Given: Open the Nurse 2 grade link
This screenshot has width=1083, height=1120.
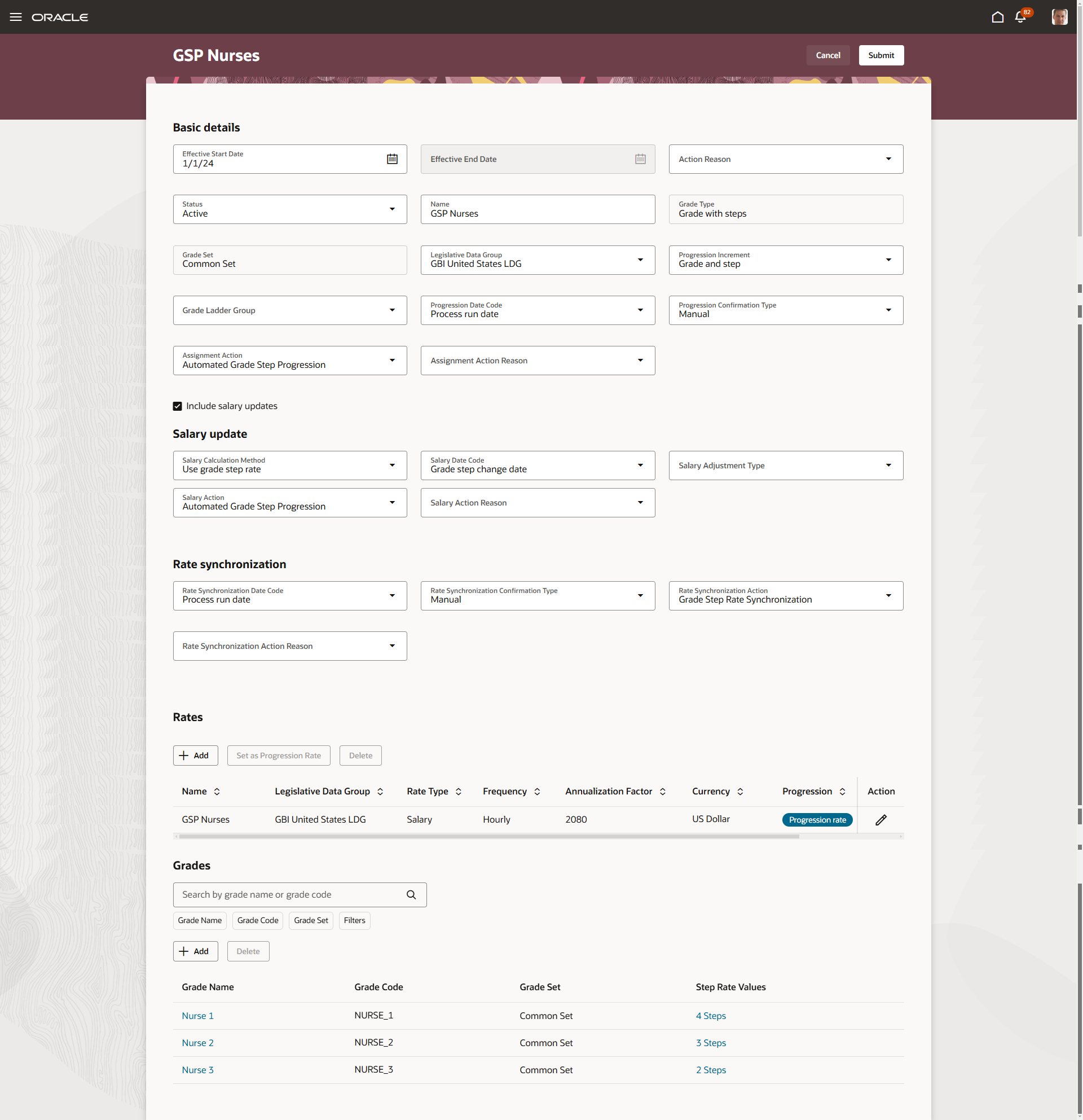Looking at the screenshot, I should click(197, 1043).
